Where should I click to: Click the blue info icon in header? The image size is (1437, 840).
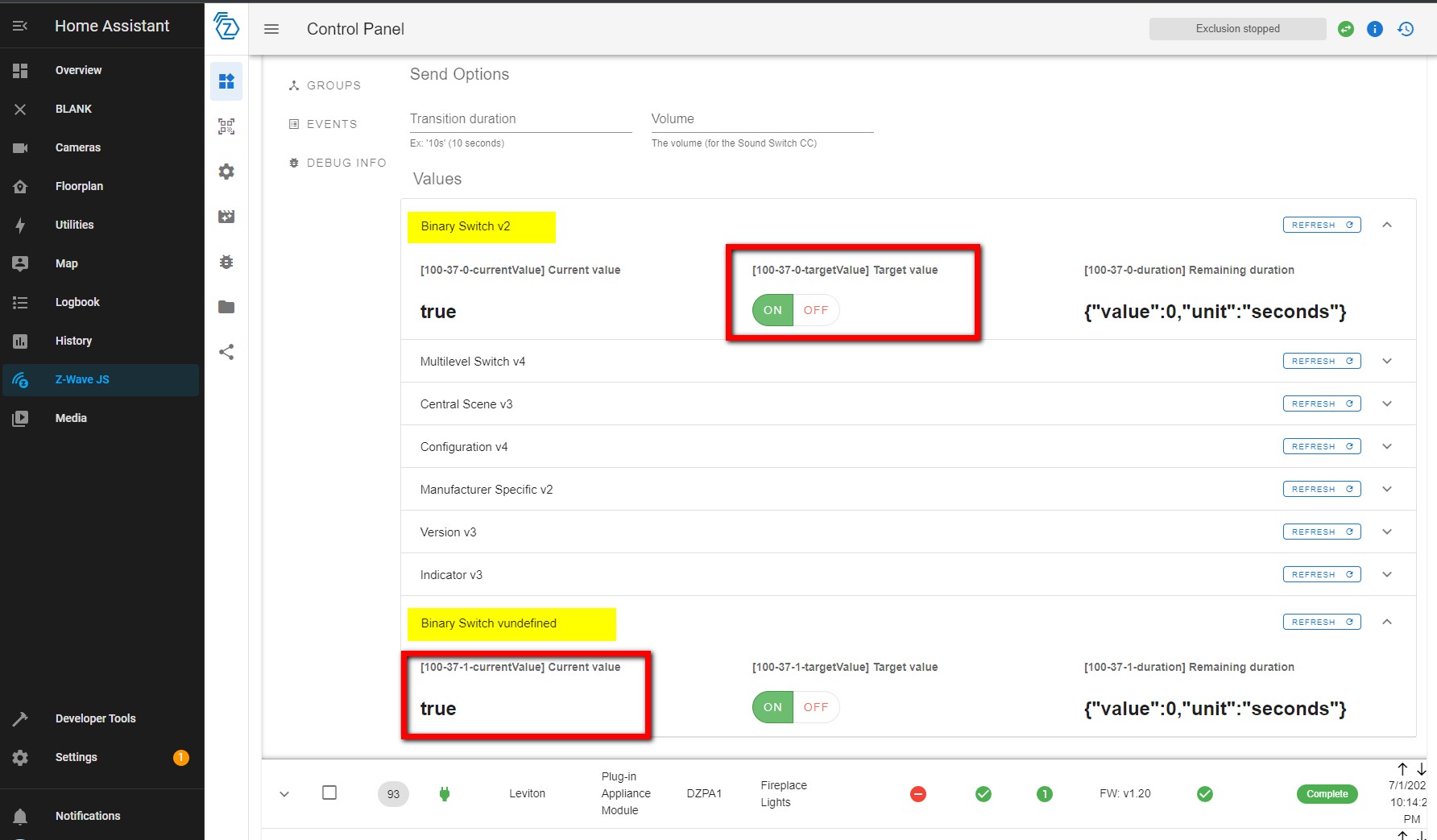click(1375, 29)
